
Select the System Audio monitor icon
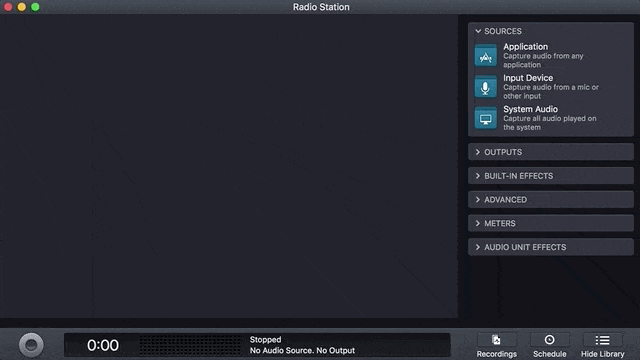coord(485,118)
